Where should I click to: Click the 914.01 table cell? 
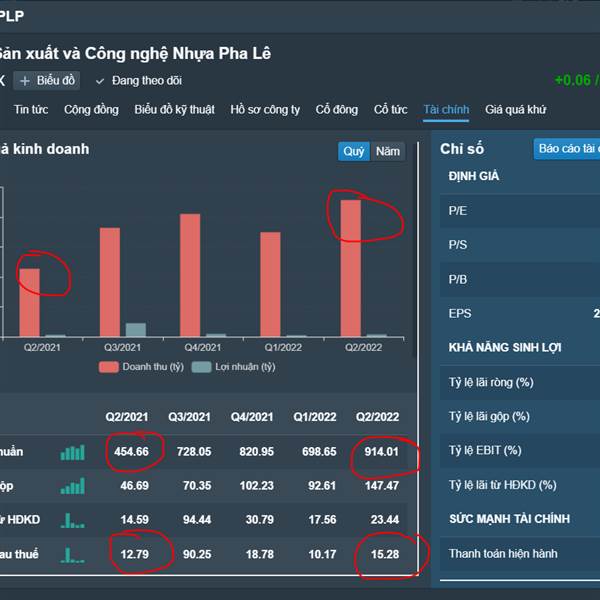pos(382,452)
